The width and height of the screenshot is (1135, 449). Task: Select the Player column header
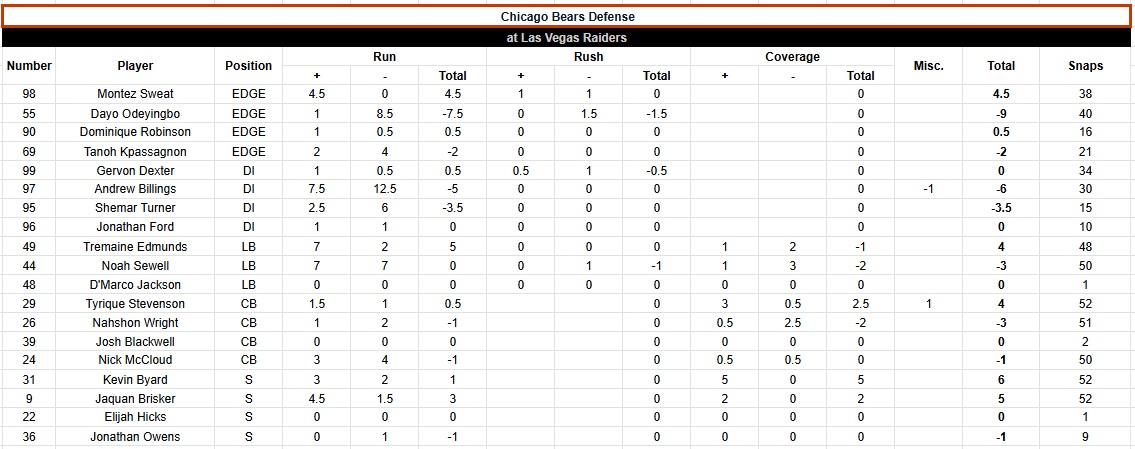pos(135,66)
